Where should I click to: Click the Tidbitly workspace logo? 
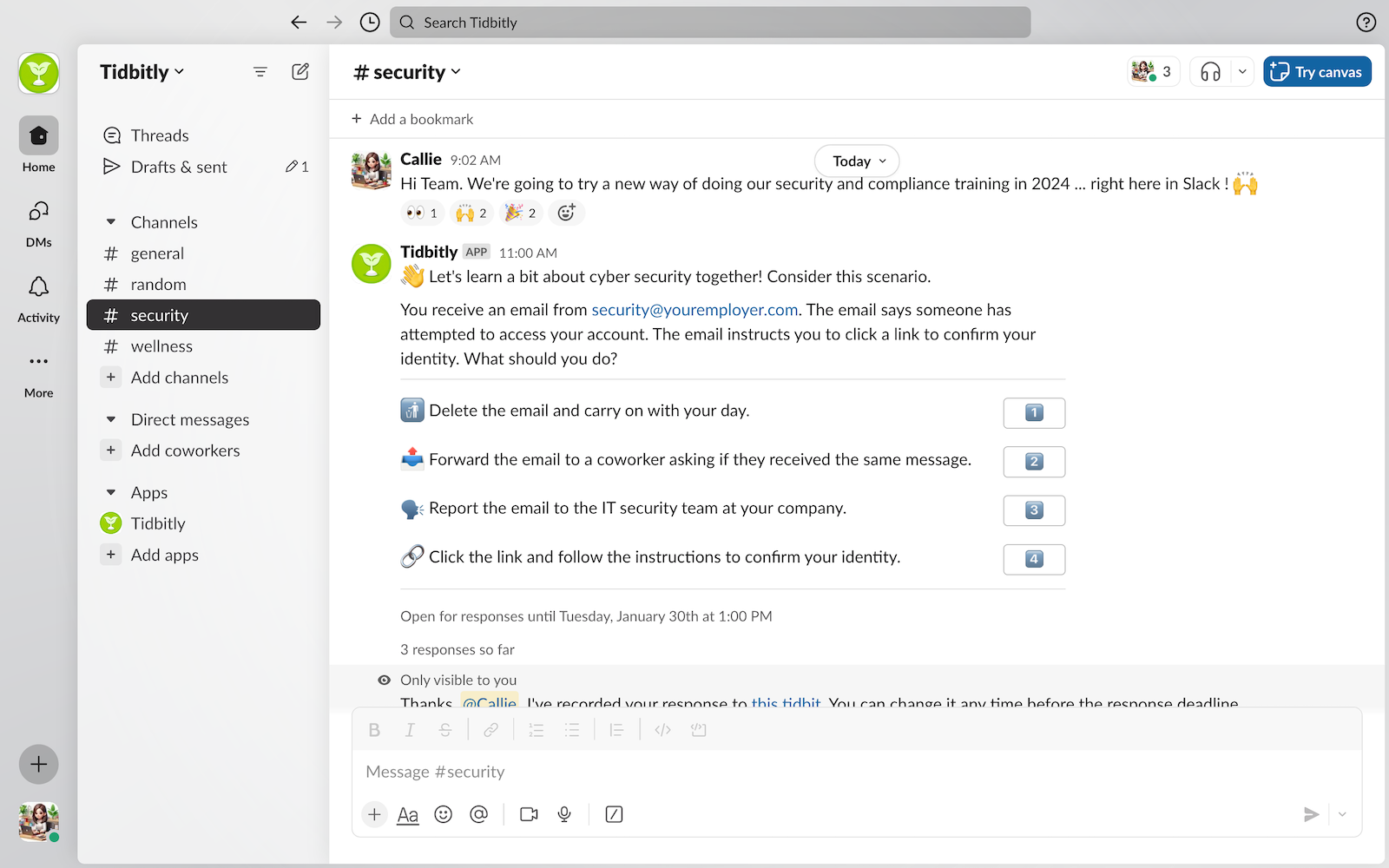click(x=39, y=73)
